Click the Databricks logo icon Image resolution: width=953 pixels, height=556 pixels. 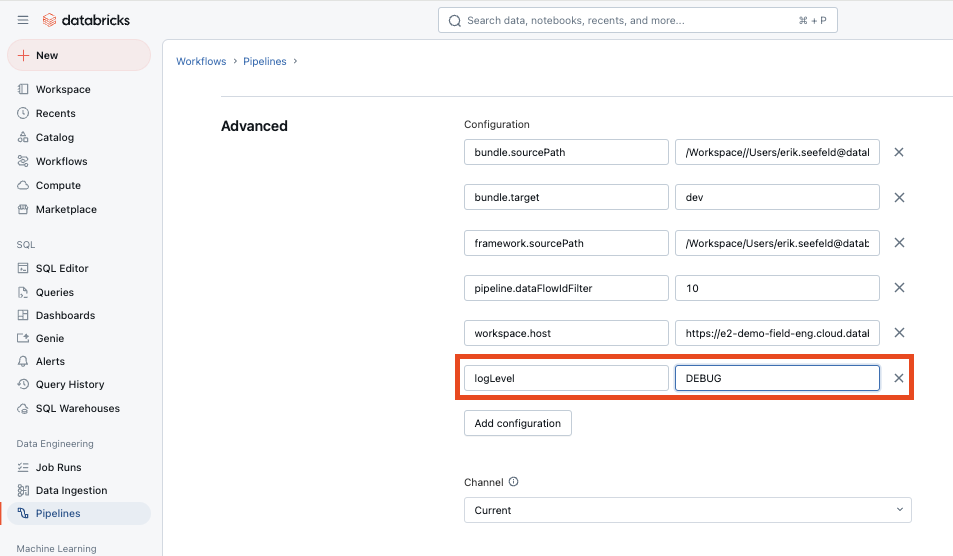pyautogui.click(x=50, y=20)
